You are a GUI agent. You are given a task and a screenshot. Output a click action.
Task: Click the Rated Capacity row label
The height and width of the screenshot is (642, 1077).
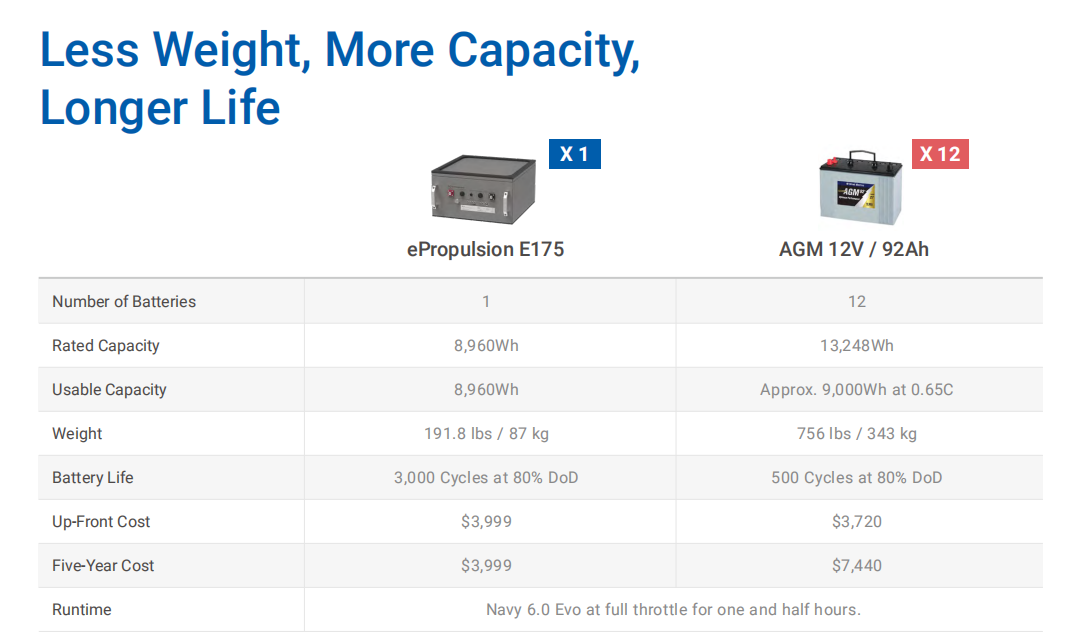(x=106, y=345)
